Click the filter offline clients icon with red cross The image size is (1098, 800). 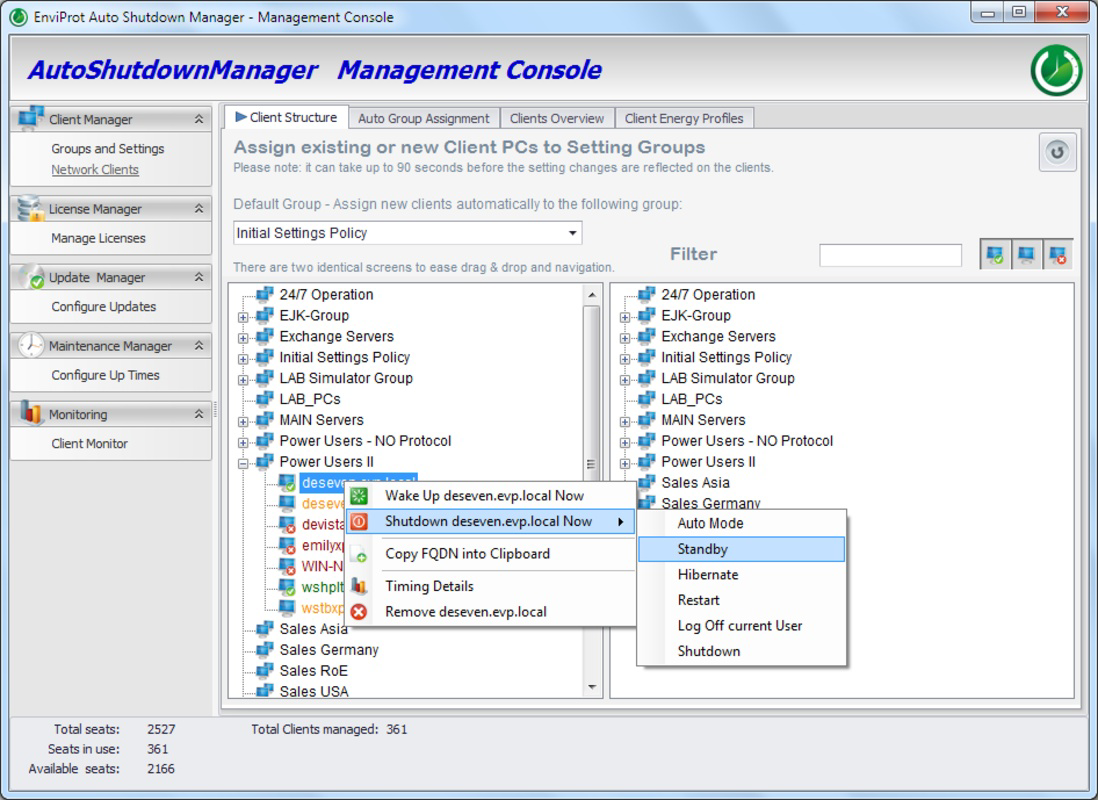click(x=1057, y=254)
